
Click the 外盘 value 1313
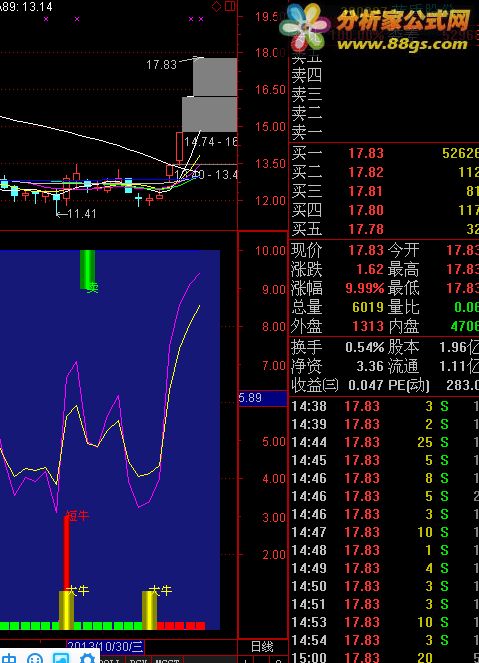368,326
